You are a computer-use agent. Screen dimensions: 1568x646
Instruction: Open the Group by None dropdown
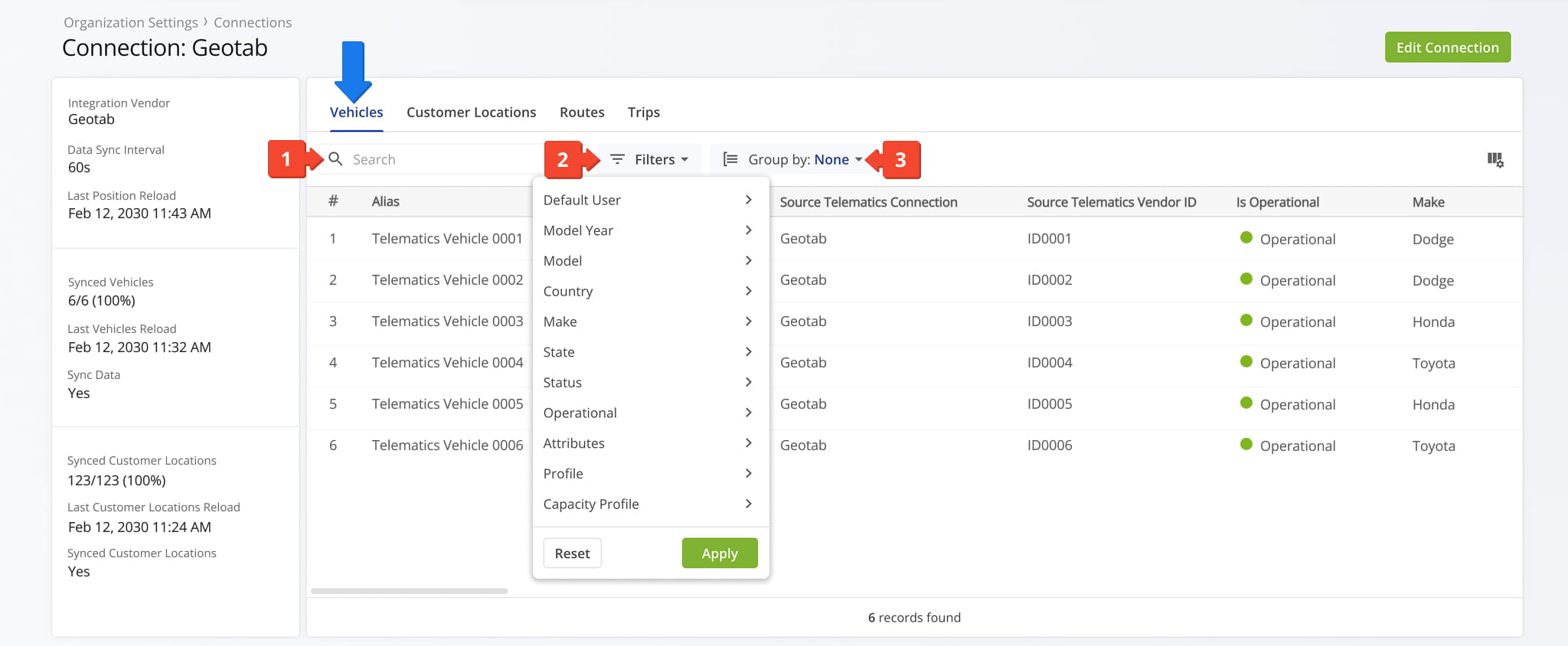(793, 159)
